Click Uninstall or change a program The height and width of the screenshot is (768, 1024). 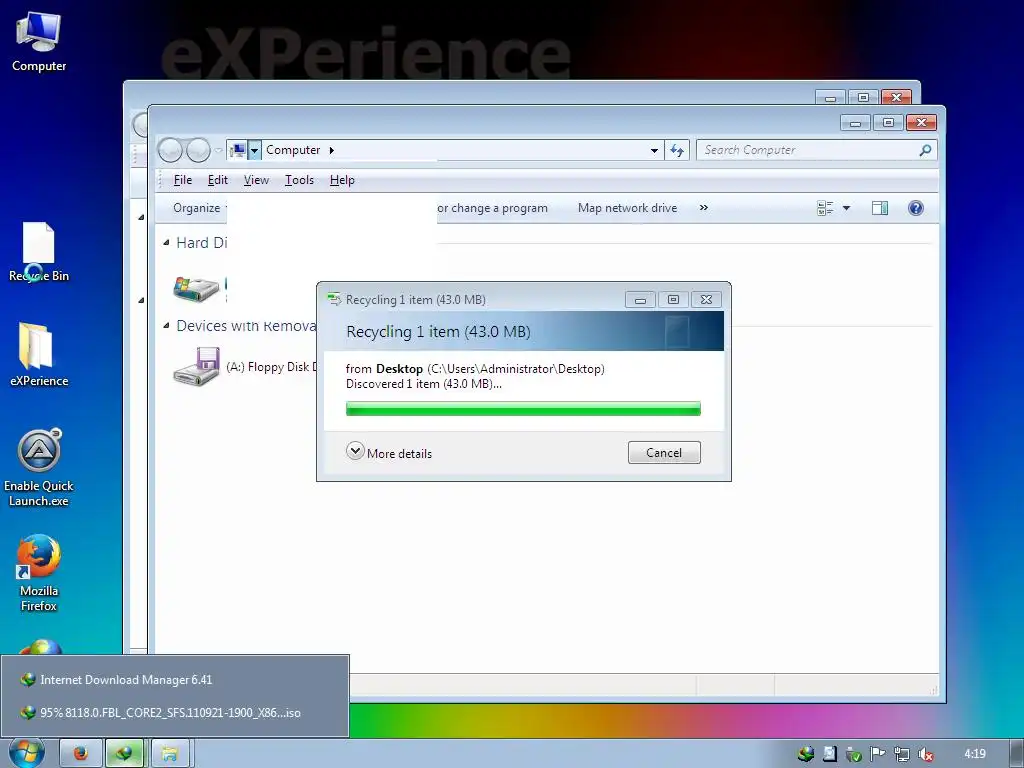[x=492, y=208]
